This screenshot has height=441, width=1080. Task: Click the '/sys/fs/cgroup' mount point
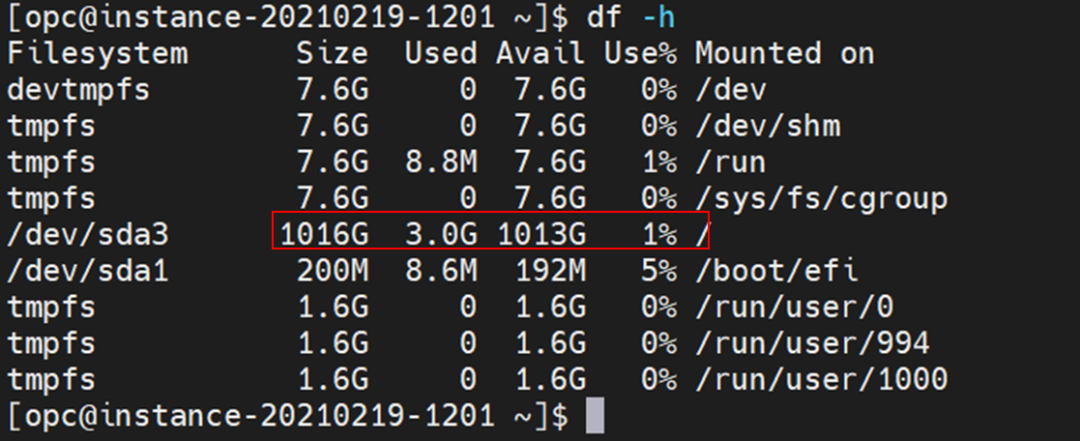coord(822,200)
